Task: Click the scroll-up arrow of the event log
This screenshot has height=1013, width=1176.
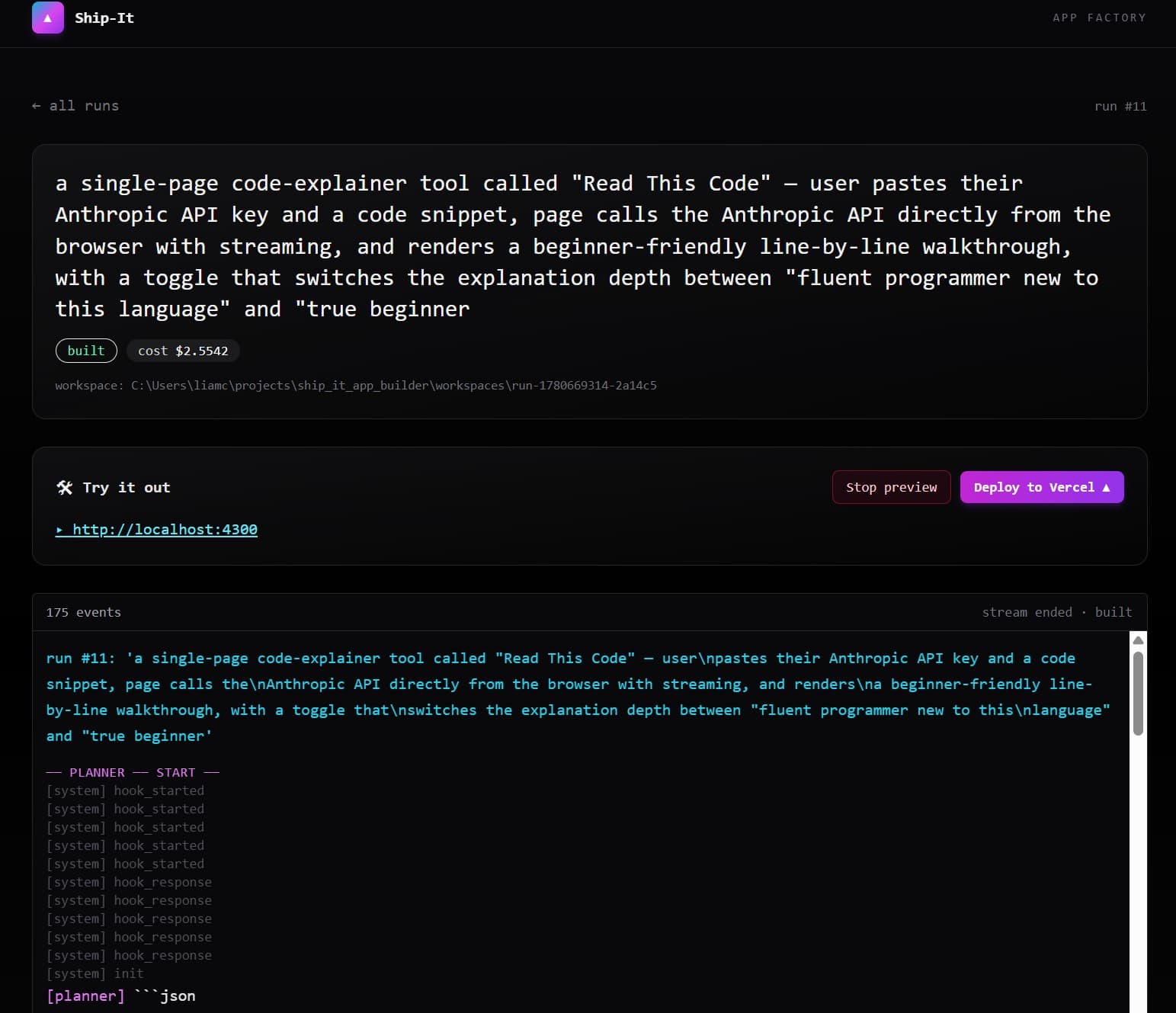Action: coord(1138,640)
